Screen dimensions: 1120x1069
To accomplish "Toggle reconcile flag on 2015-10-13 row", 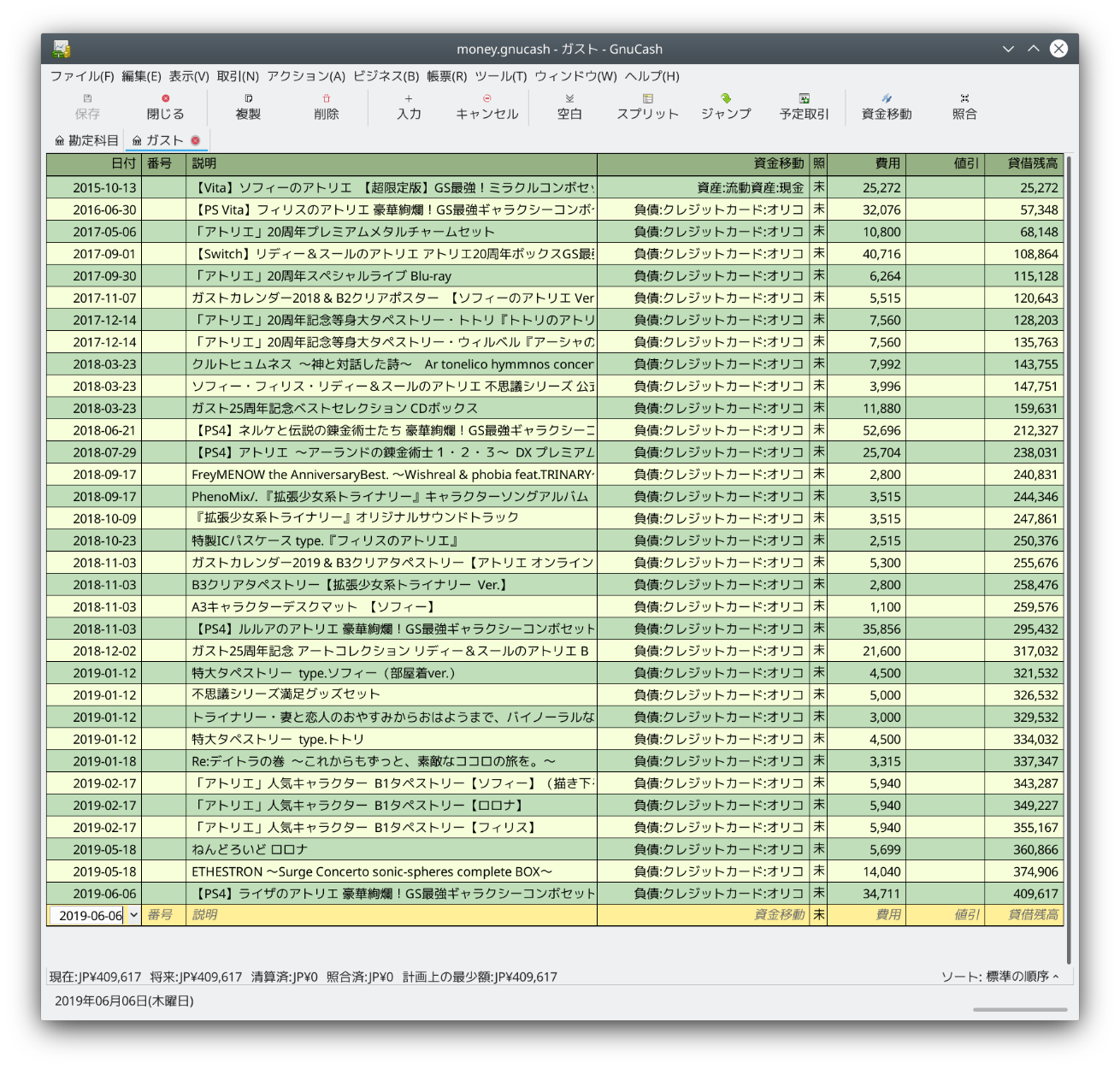I will pyautogui.click(x=818, y=187).
